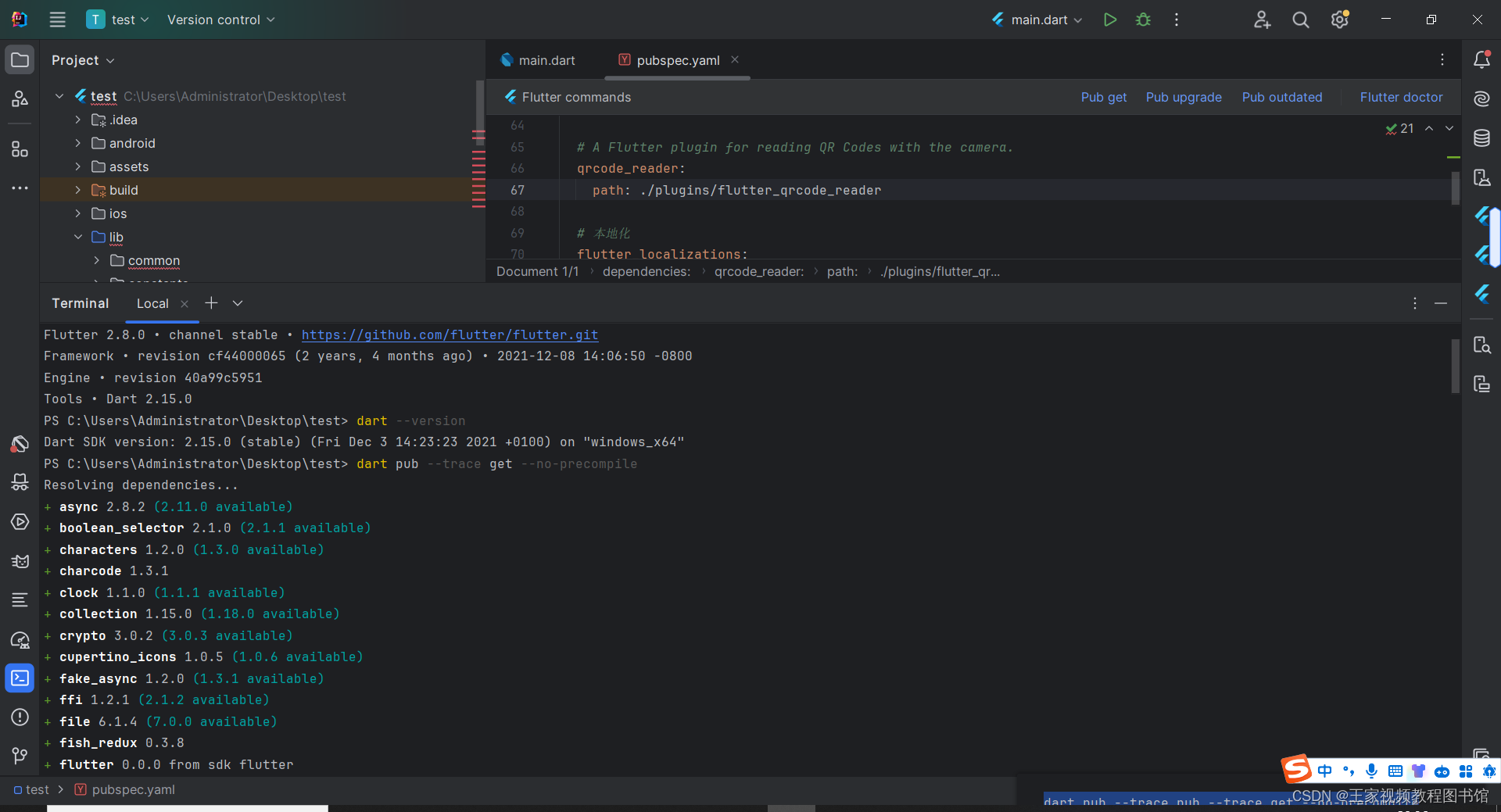The image size is (1501, 812).
Task: Open the main.dart run configuration dropdown
Action: point(1036,20)
